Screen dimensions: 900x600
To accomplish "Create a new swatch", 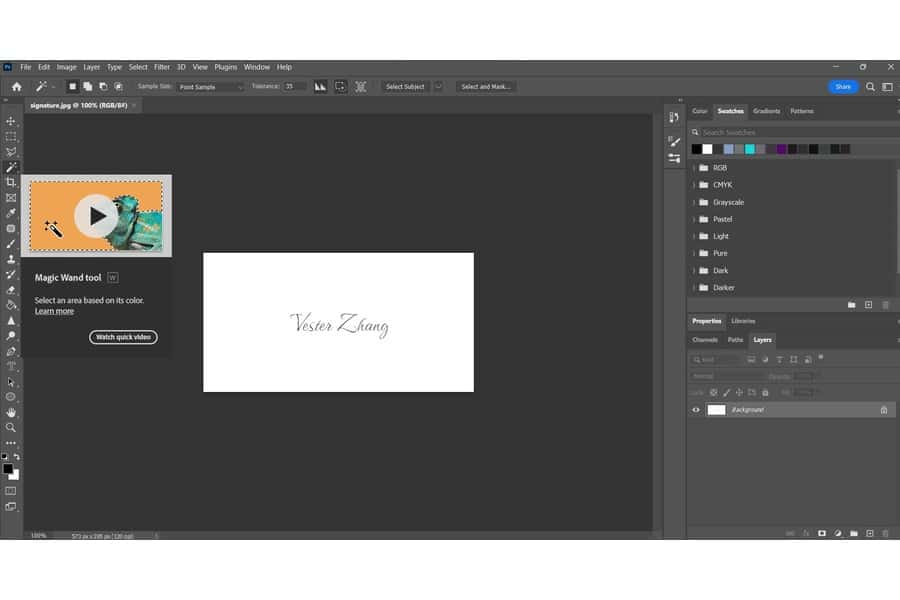I will click(868, 305).
